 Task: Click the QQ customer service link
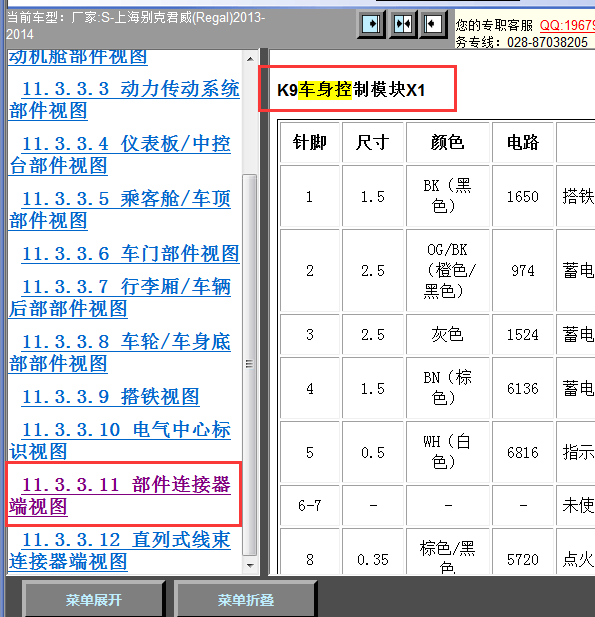[x=567, y=26]
